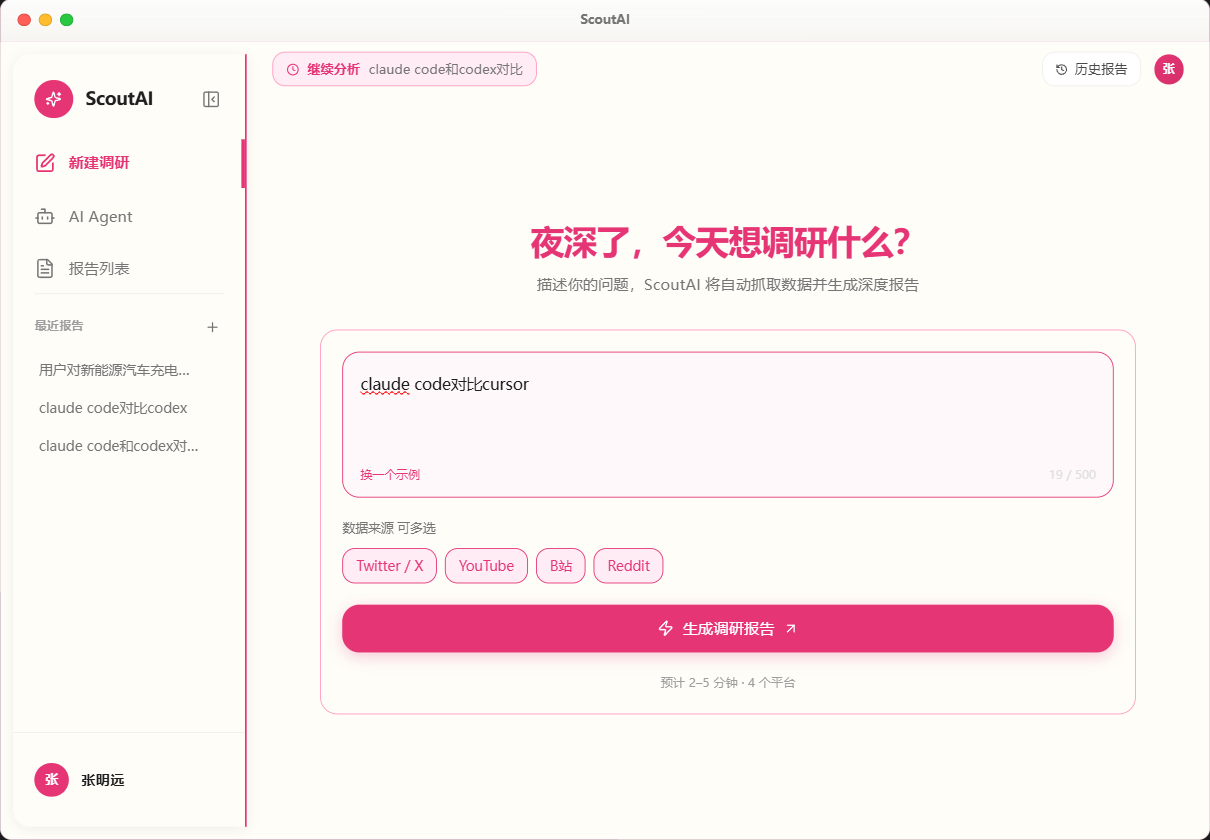Click the 生成调研报告 button

coord(728,628)
